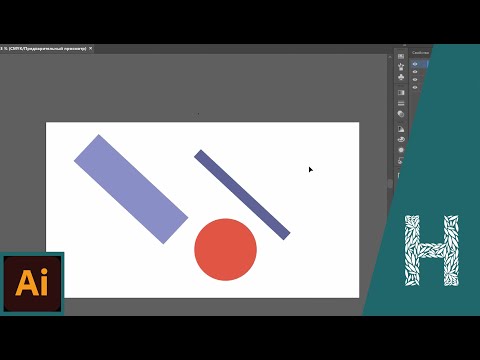Open the Transparency panel overlapping-circles icon
Screen dimensions: 480x360
401,114
